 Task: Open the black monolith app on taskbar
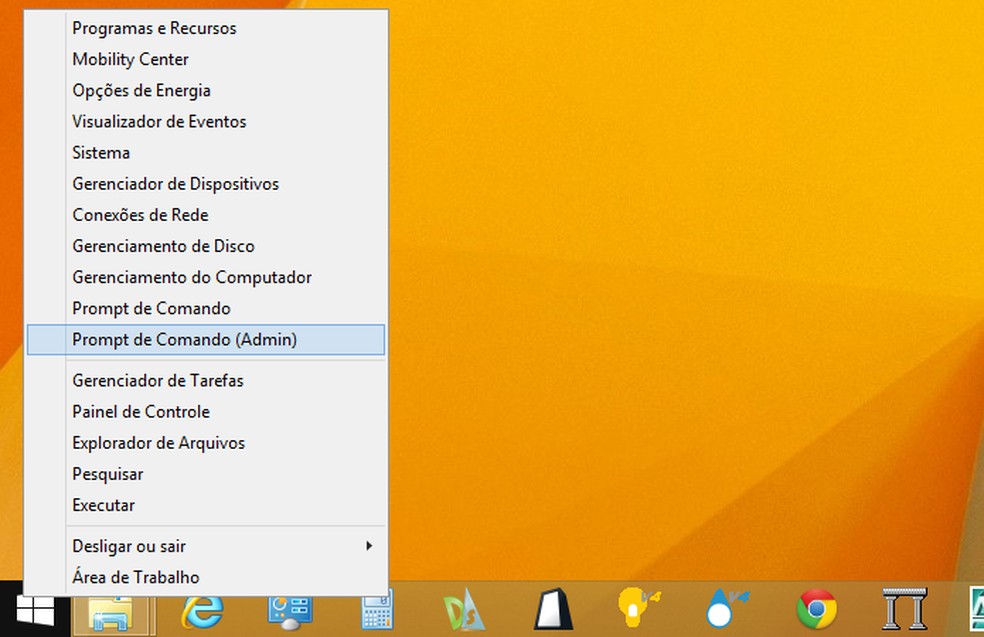(x=552, y=612)
